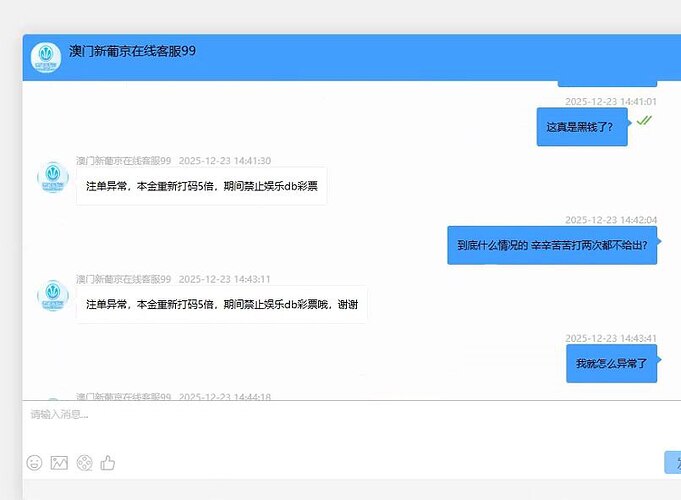Click the send image icon

[x=59, y=462]
